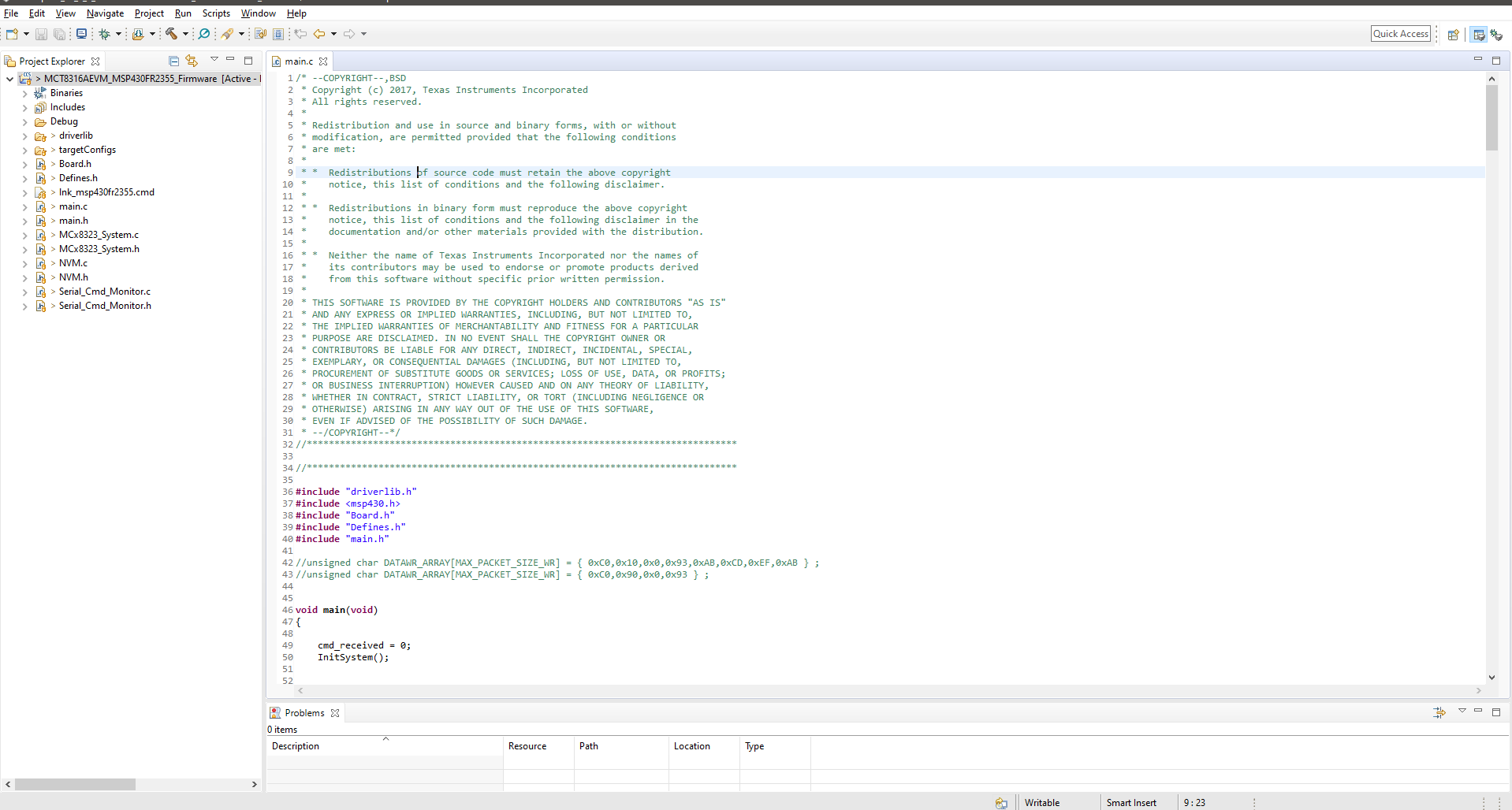Collapse the MCT8316AEVM firmware project node
The height and width of the screenshot is (810, 1512).
click(8, 78)
